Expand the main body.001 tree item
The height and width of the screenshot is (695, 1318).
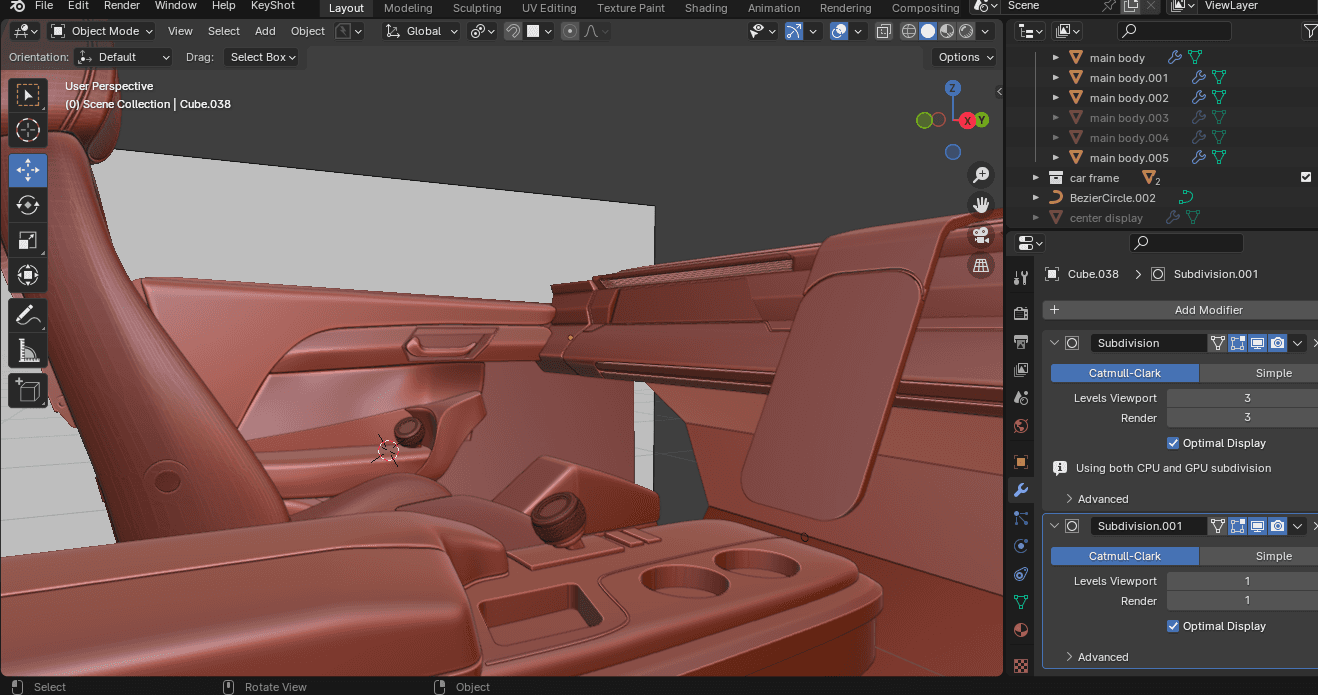tap(1055, 78)
